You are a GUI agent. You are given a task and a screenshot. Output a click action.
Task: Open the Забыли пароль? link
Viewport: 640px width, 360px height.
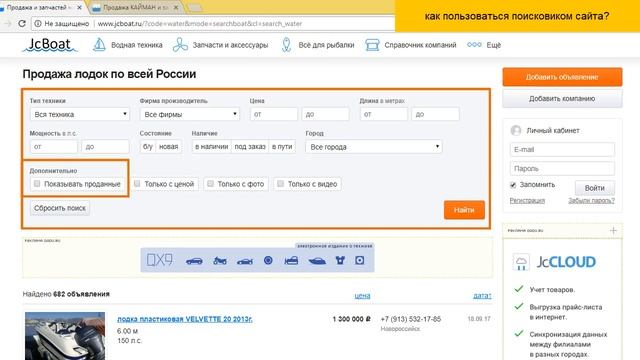(x=591, y=200)
